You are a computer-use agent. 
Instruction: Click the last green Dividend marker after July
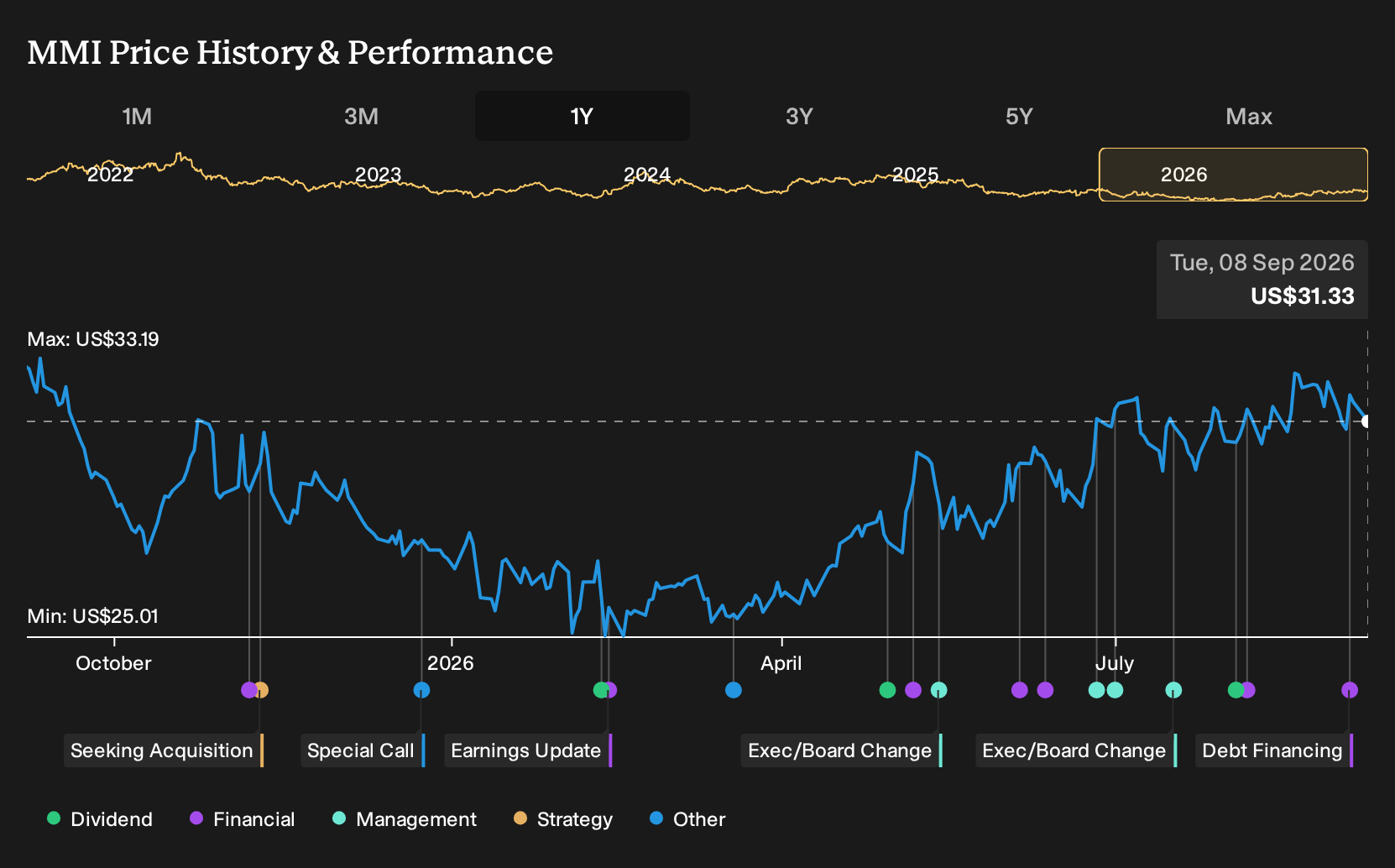pyautogui.click(x=1236, y=690)
